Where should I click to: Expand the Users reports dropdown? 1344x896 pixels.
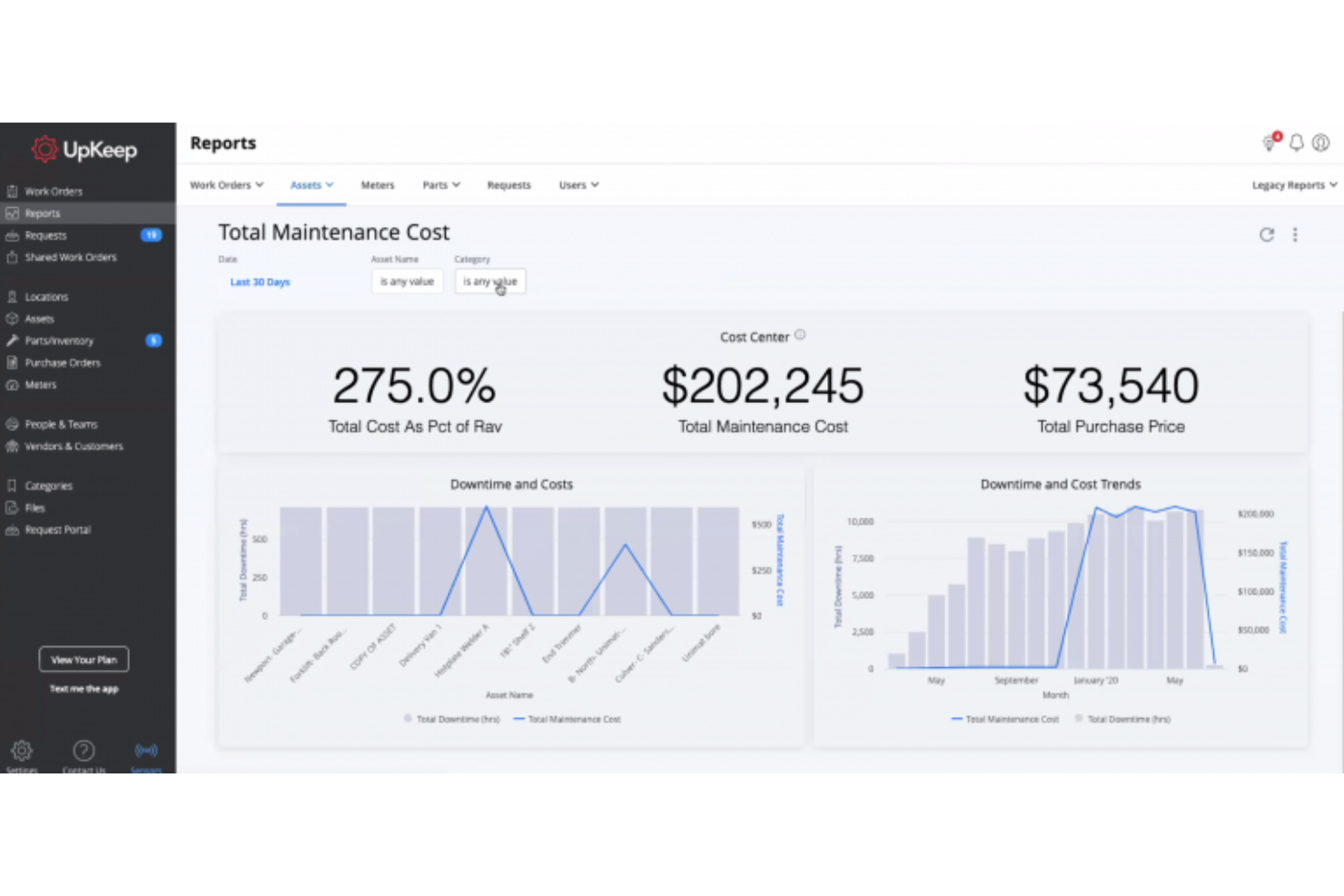point(578,184)
